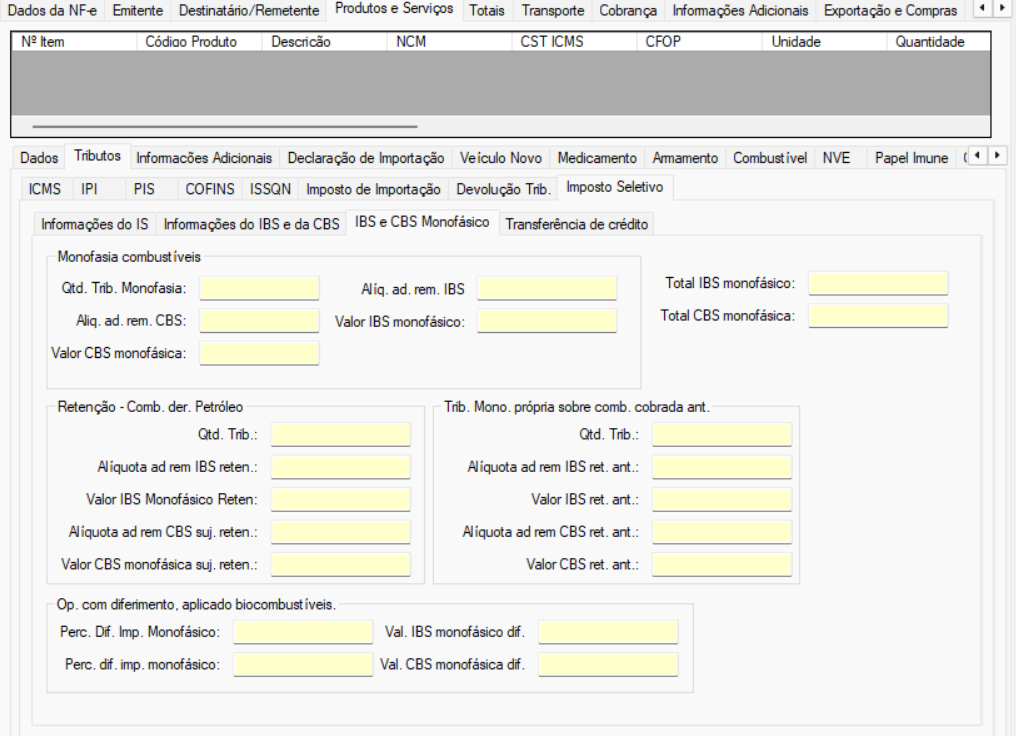The height and width of the screenshot is (736, 1016).
Task: Switch to Veículo Novo tab
Action: 501,158
